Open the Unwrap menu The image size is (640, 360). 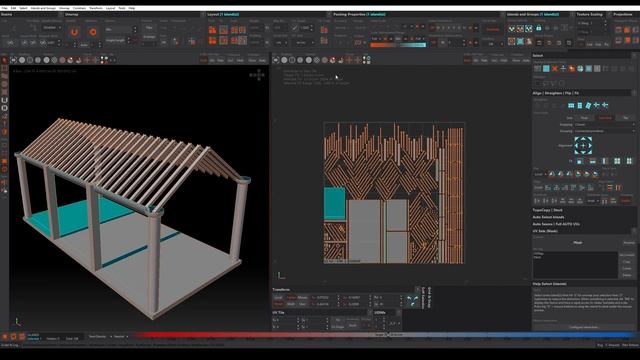(64, 8)
